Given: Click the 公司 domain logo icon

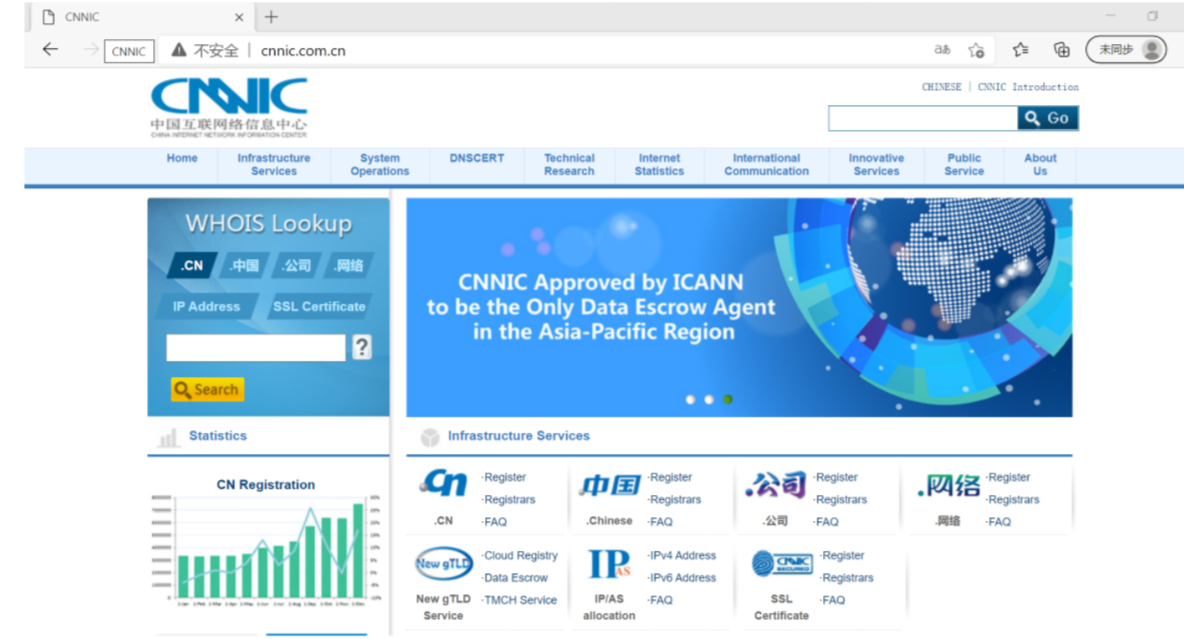Looking at the screenshot, I should pos(775,484).
